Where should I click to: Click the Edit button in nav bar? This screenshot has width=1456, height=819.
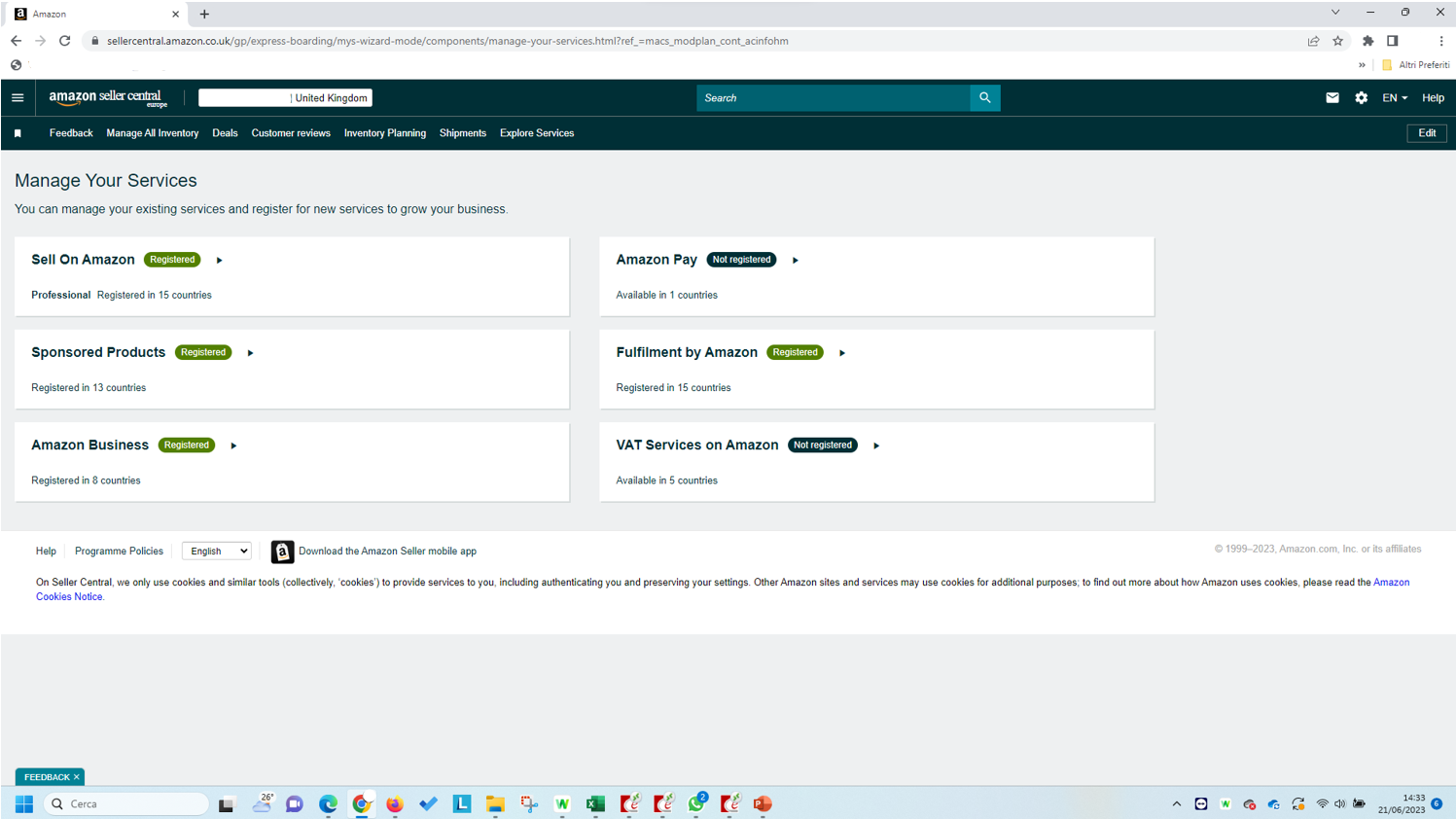pyautogui.click(x=1427, y=133)
